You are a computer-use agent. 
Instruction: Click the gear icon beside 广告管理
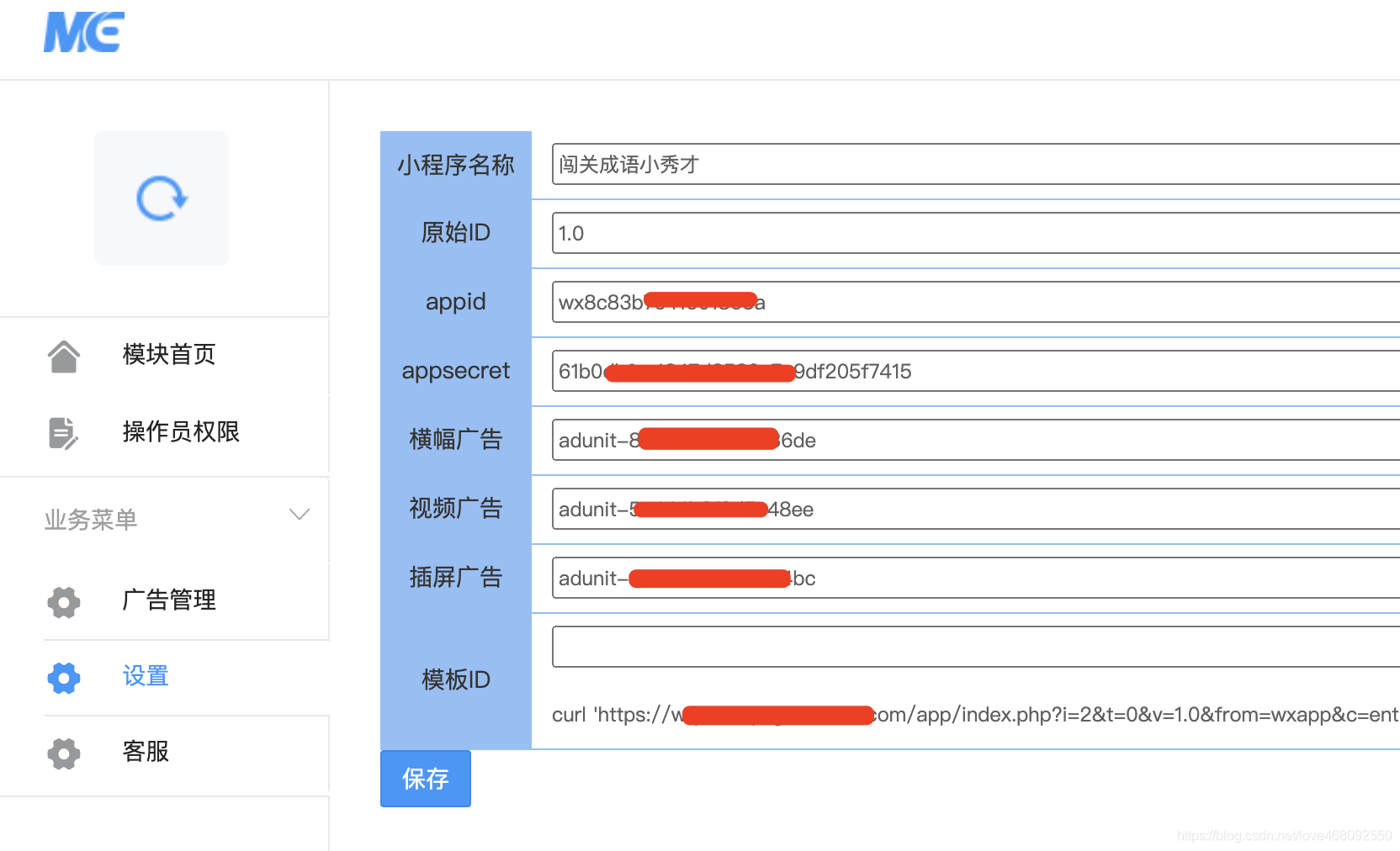tap(64, 601)
